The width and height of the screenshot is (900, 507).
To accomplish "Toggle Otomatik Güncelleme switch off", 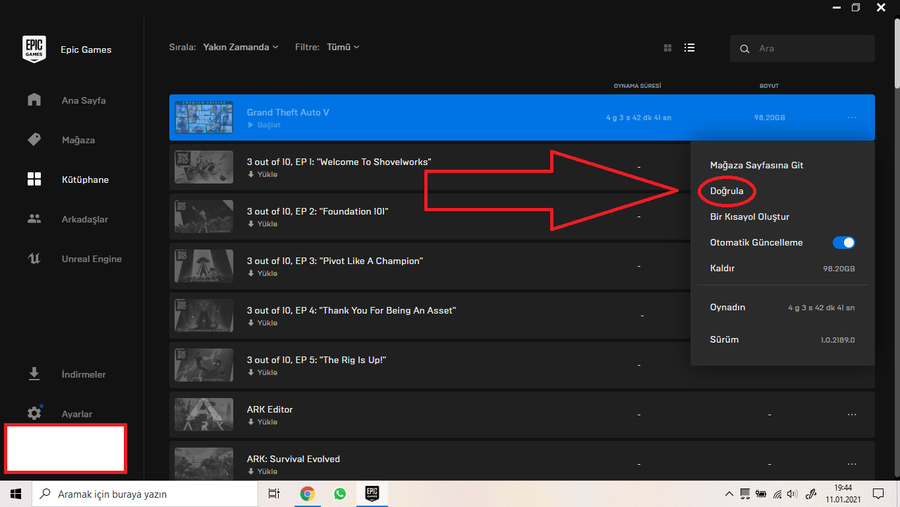I will (x=843, y=243).
